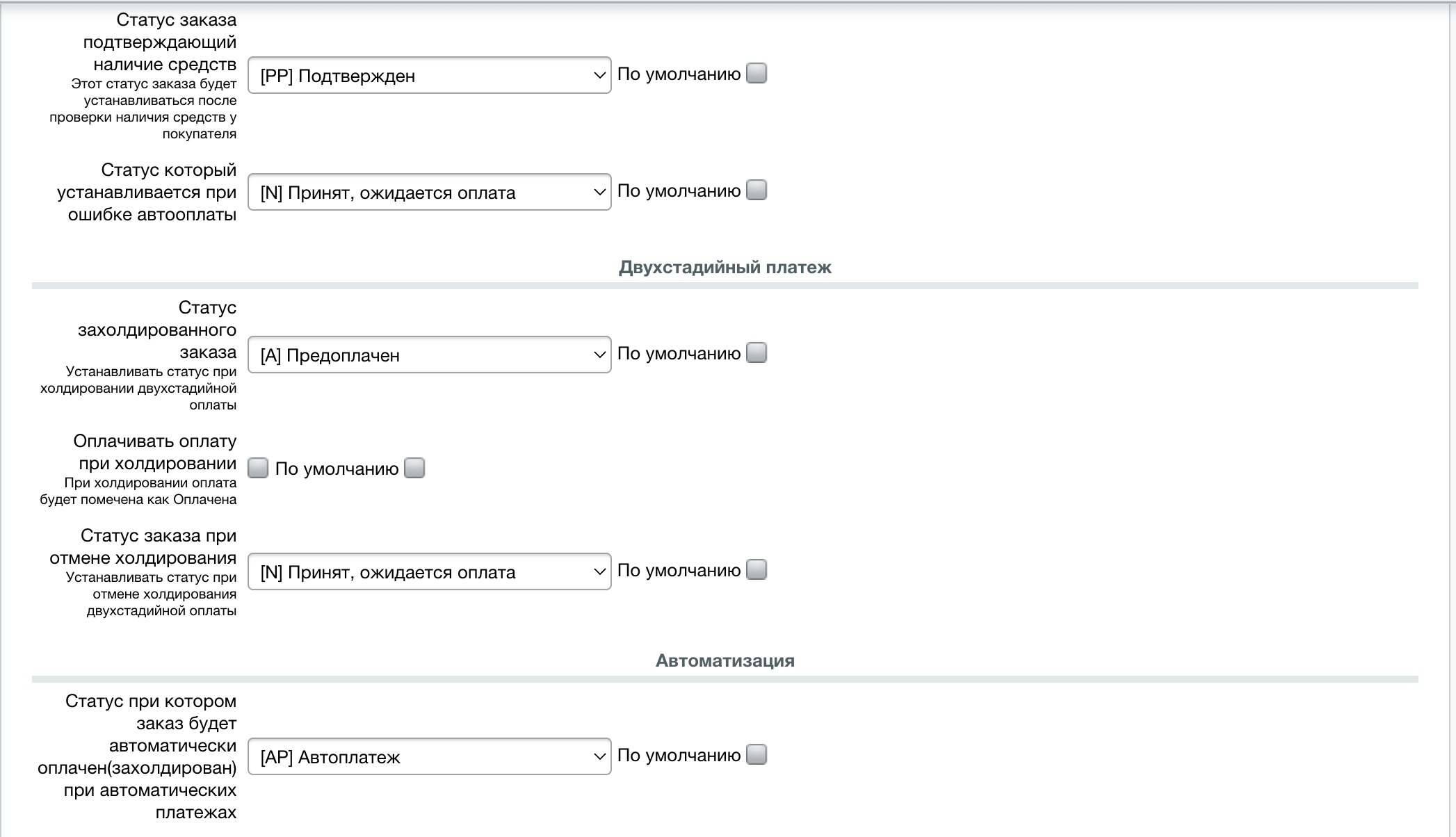
Task: Click the 'Статус захолдированного заказа' label
Action: click(157, 330)
